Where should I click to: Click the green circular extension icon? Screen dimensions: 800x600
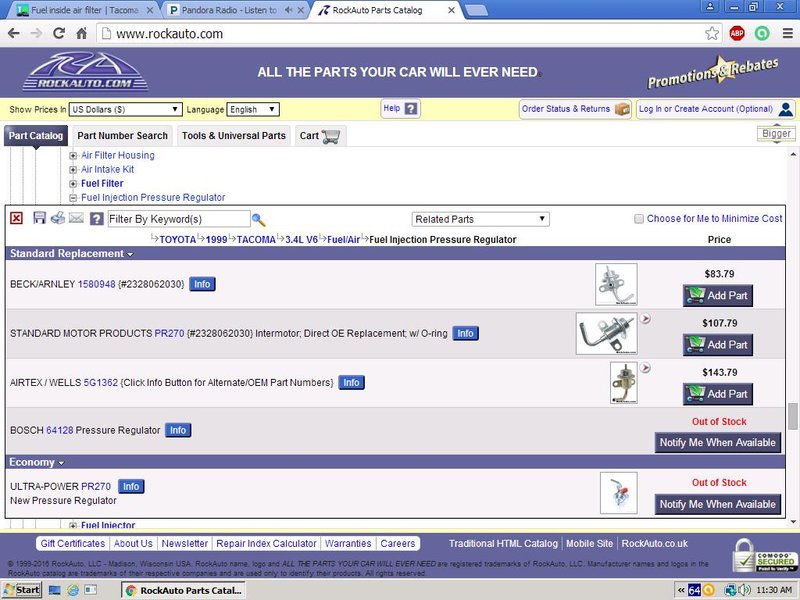[762, 34]
